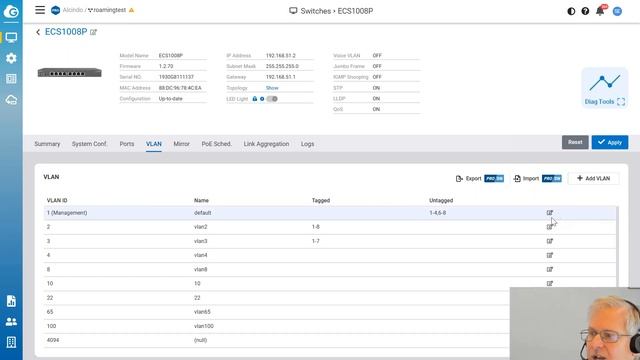Edit VLAN 1 (Management) row

(549, 213)
